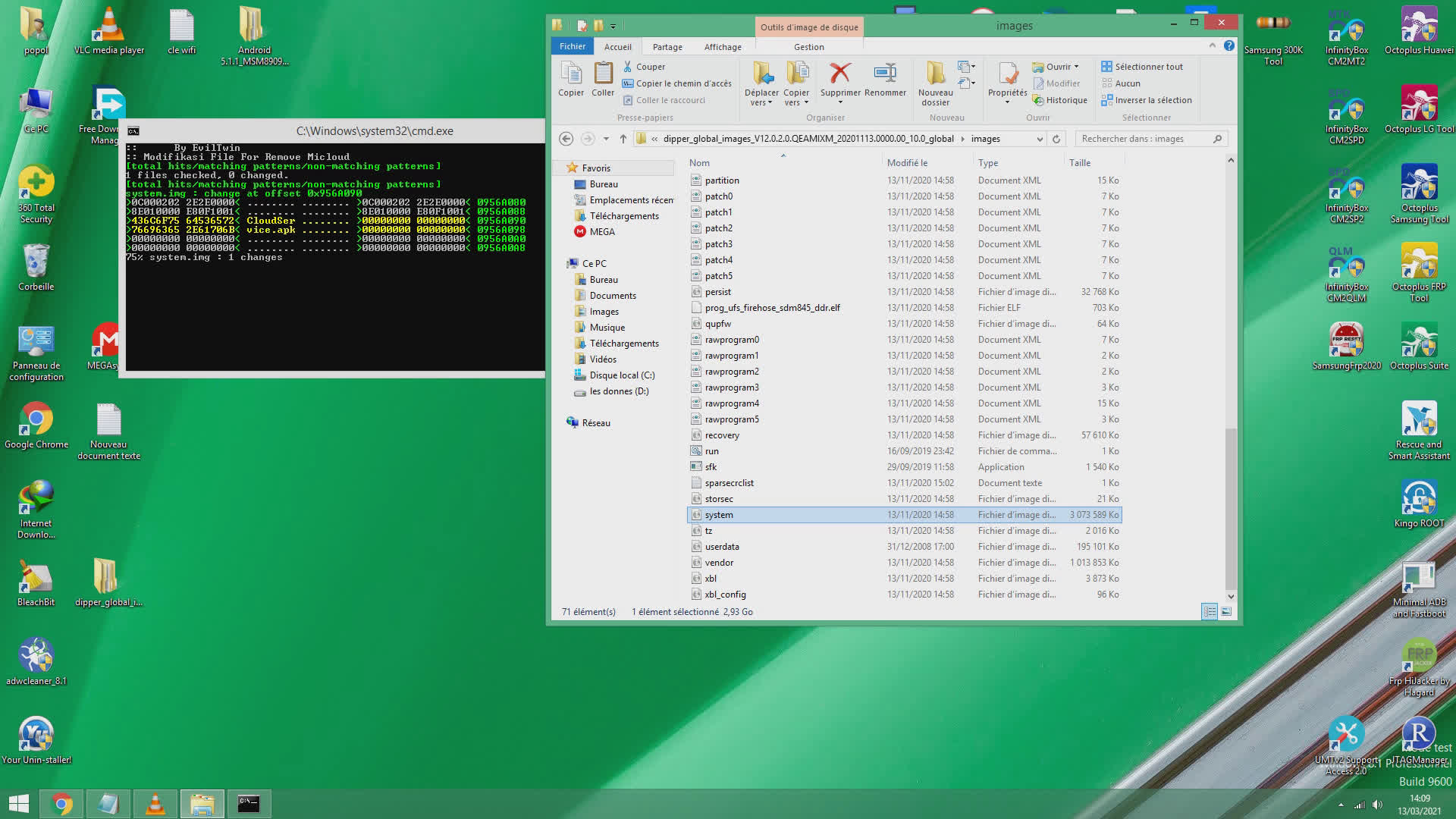Open the Affichage ribbon tab
Viewport: 1456px width, 819px height.
(722, 47)
